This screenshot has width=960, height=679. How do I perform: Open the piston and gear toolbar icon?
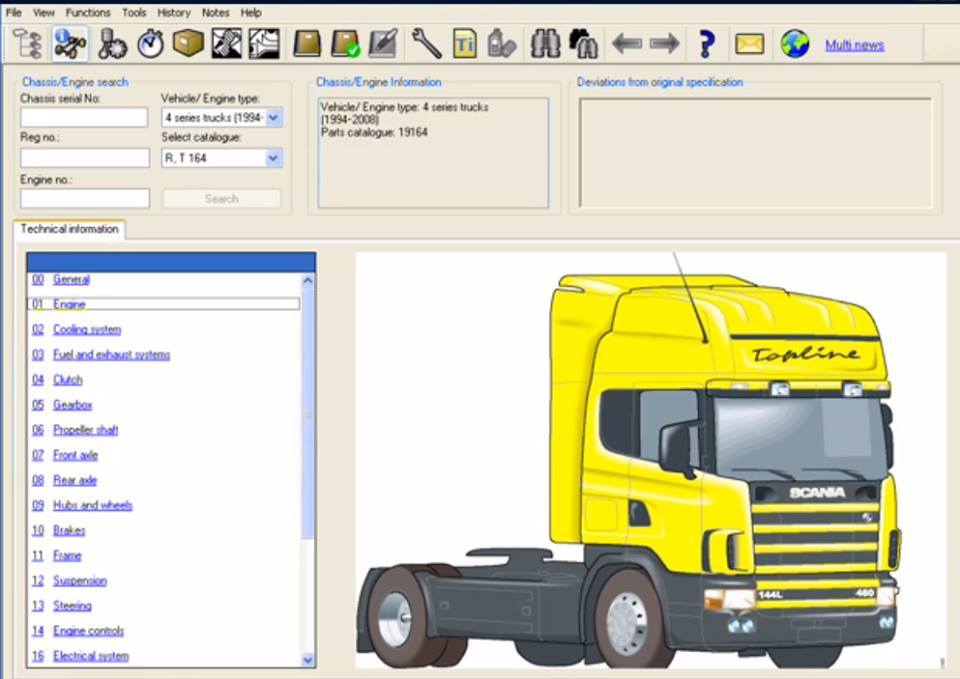112,44
